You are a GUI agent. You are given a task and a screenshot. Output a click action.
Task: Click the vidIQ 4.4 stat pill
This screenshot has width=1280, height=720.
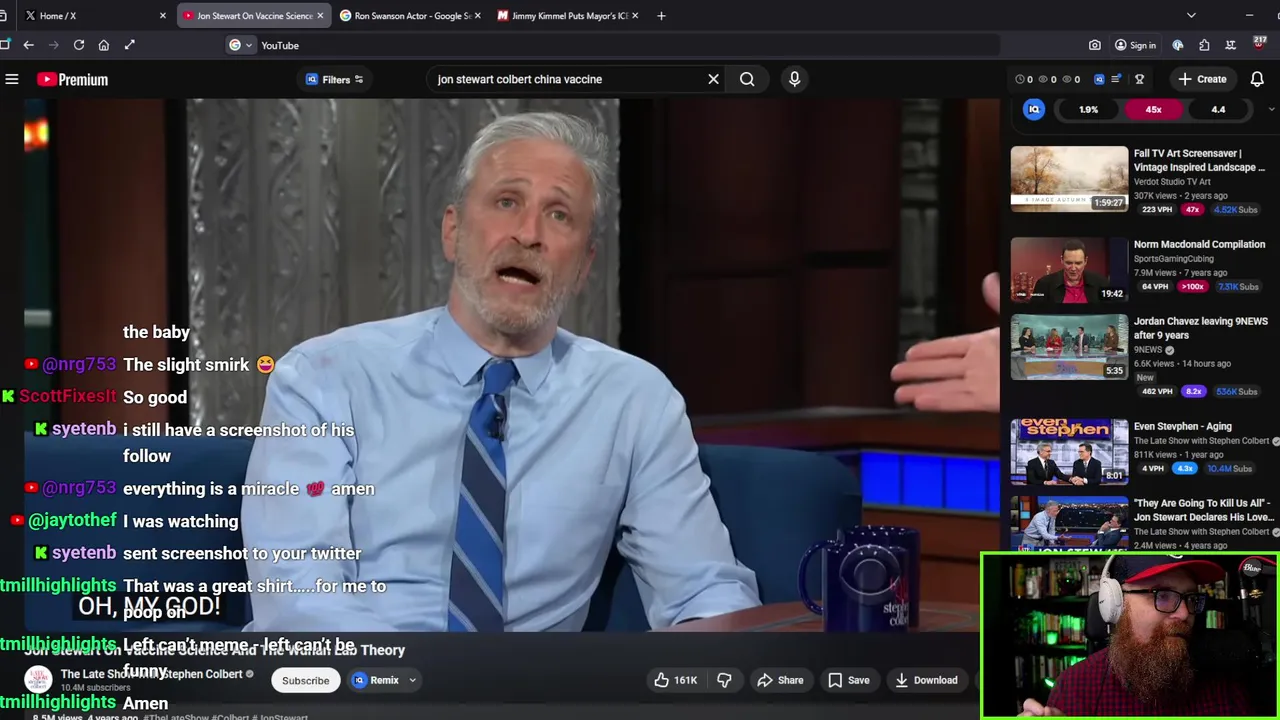[1218, 110]
